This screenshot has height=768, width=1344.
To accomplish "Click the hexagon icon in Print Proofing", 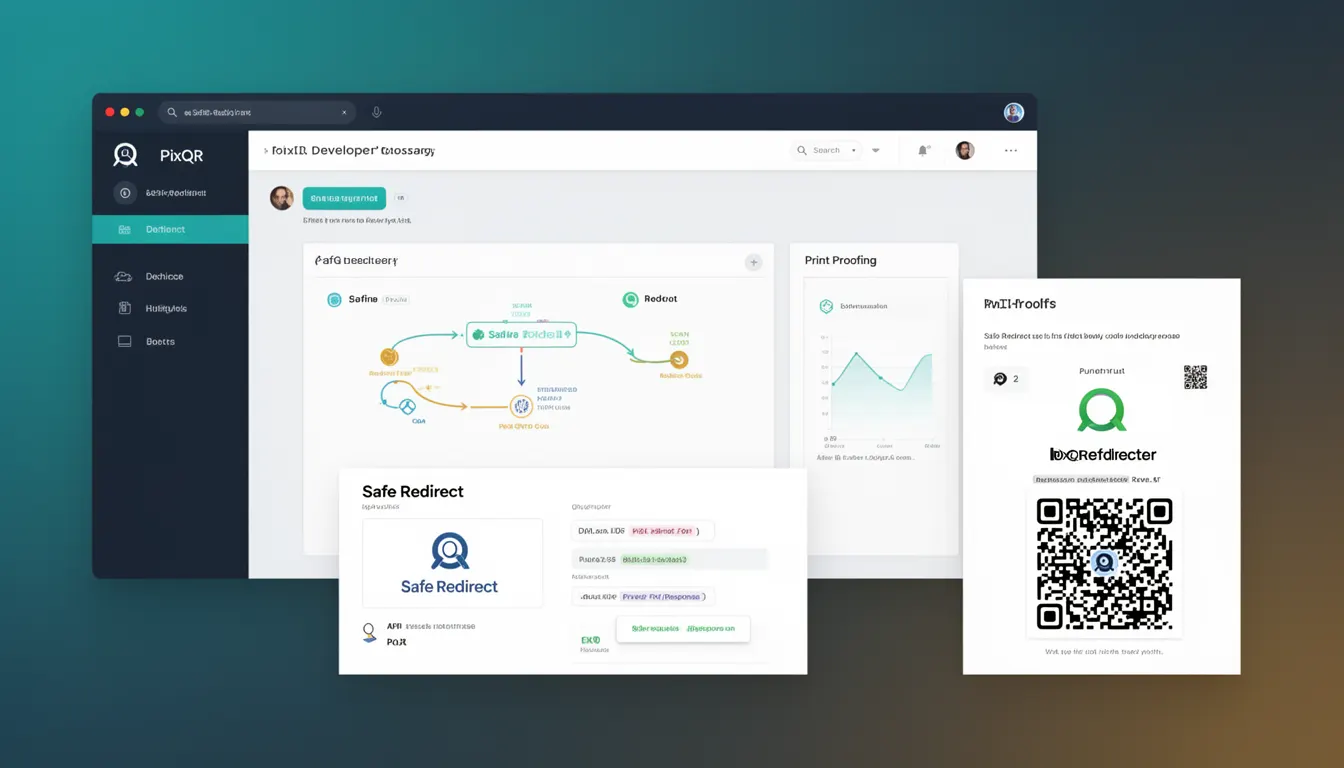I will (826, 306).
